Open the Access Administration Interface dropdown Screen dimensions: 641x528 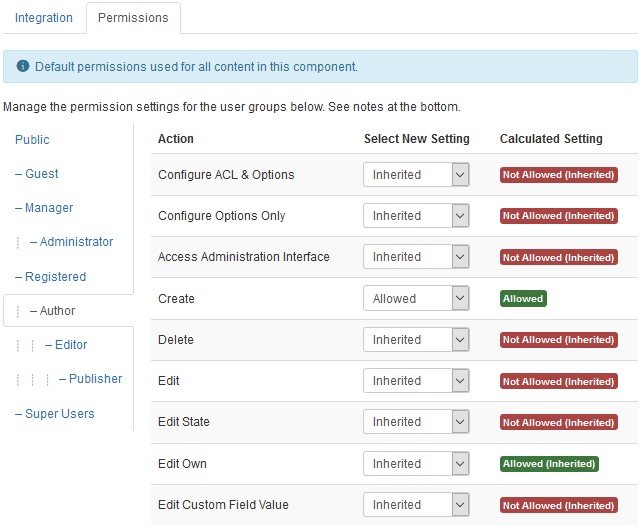click(415, 257)
